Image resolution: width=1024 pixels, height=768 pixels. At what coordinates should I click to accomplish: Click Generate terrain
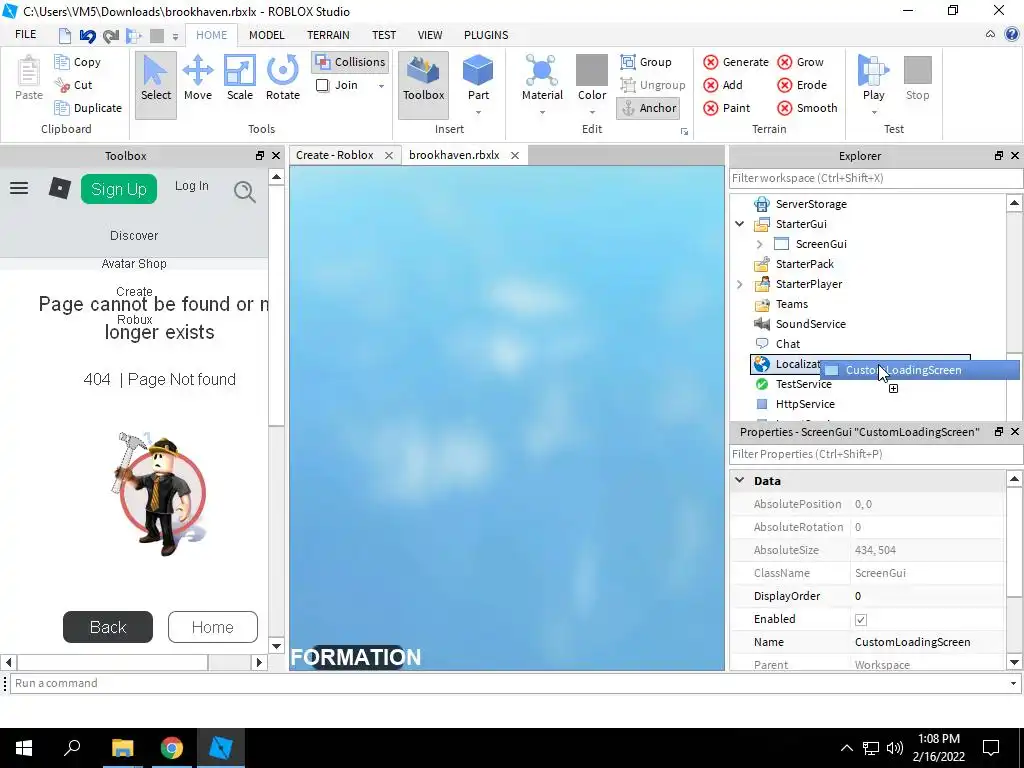[736, 62]
